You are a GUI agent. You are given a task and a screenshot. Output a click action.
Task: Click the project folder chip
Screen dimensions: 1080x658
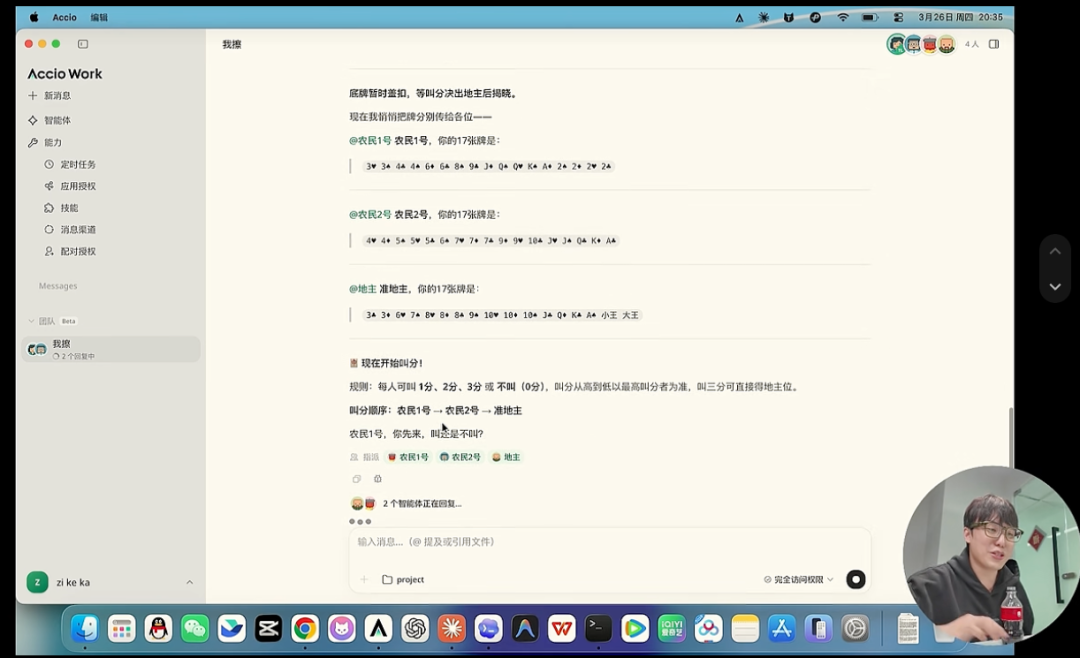point(407,579)
